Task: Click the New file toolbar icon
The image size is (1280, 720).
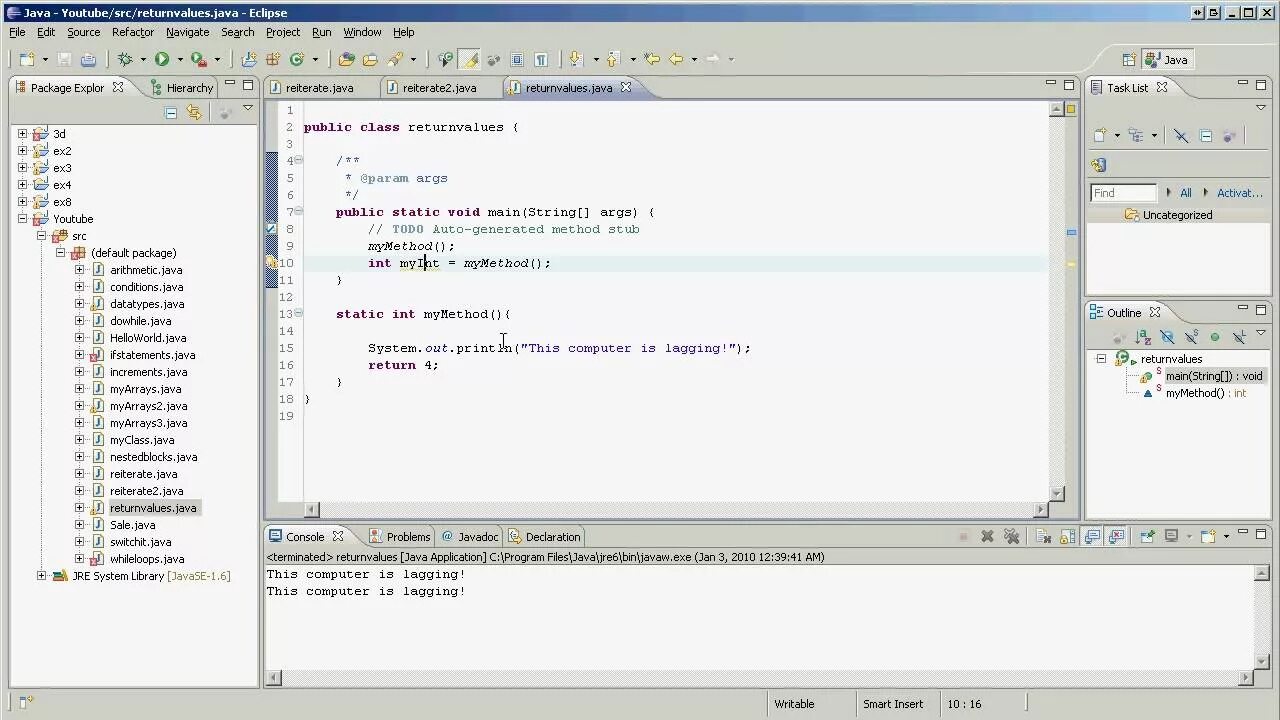Action: pos(27,60)
